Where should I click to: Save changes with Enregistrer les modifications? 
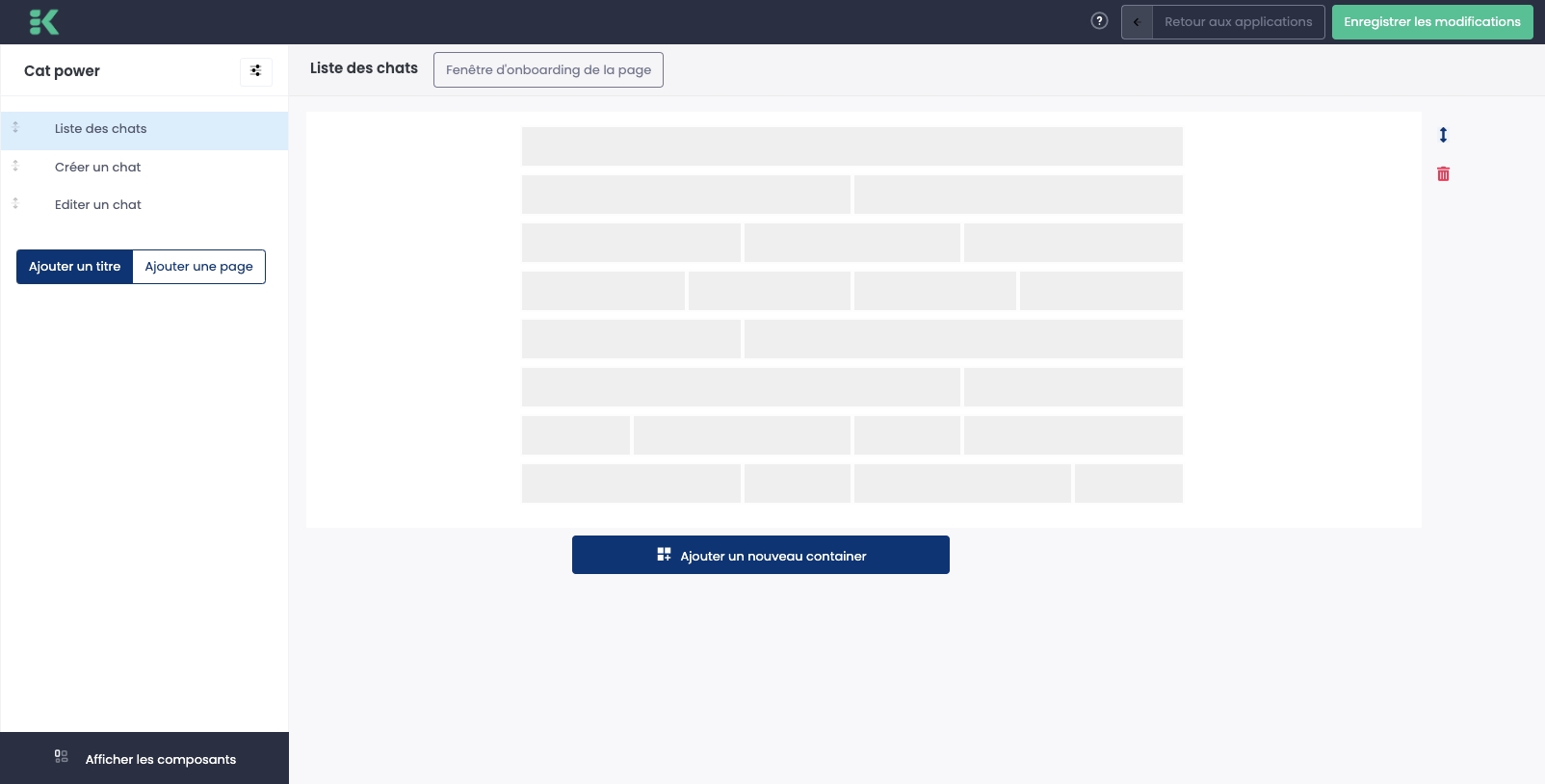1431,22
